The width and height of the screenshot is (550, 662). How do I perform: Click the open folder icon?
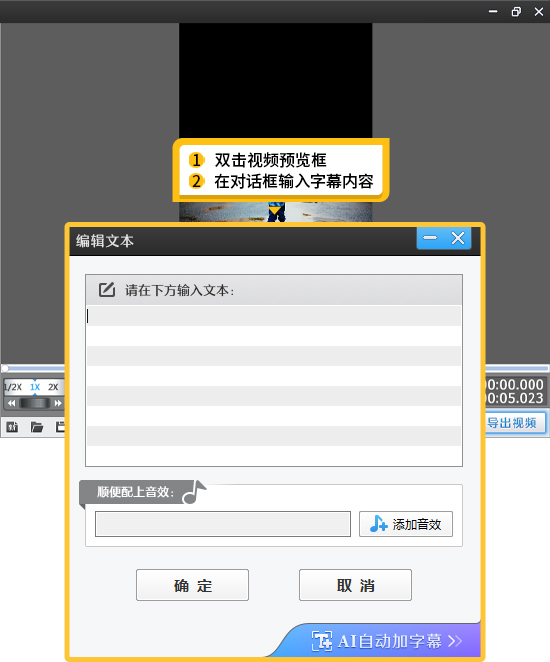37,427
